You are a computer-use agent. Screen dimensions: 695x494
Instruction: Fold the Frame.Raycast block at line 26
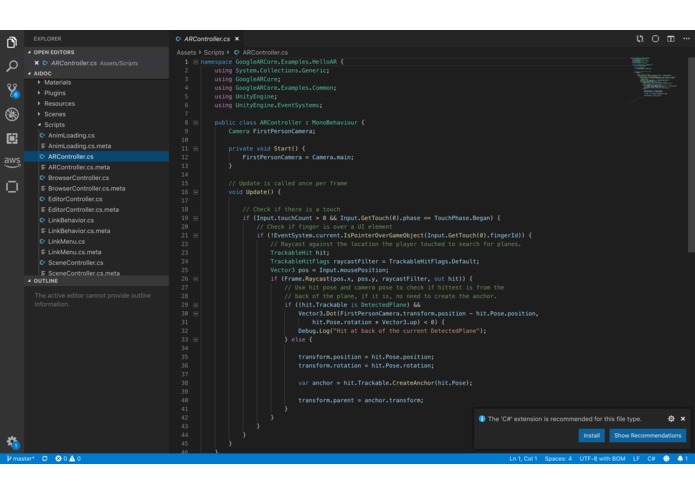[x=195, y=279]
